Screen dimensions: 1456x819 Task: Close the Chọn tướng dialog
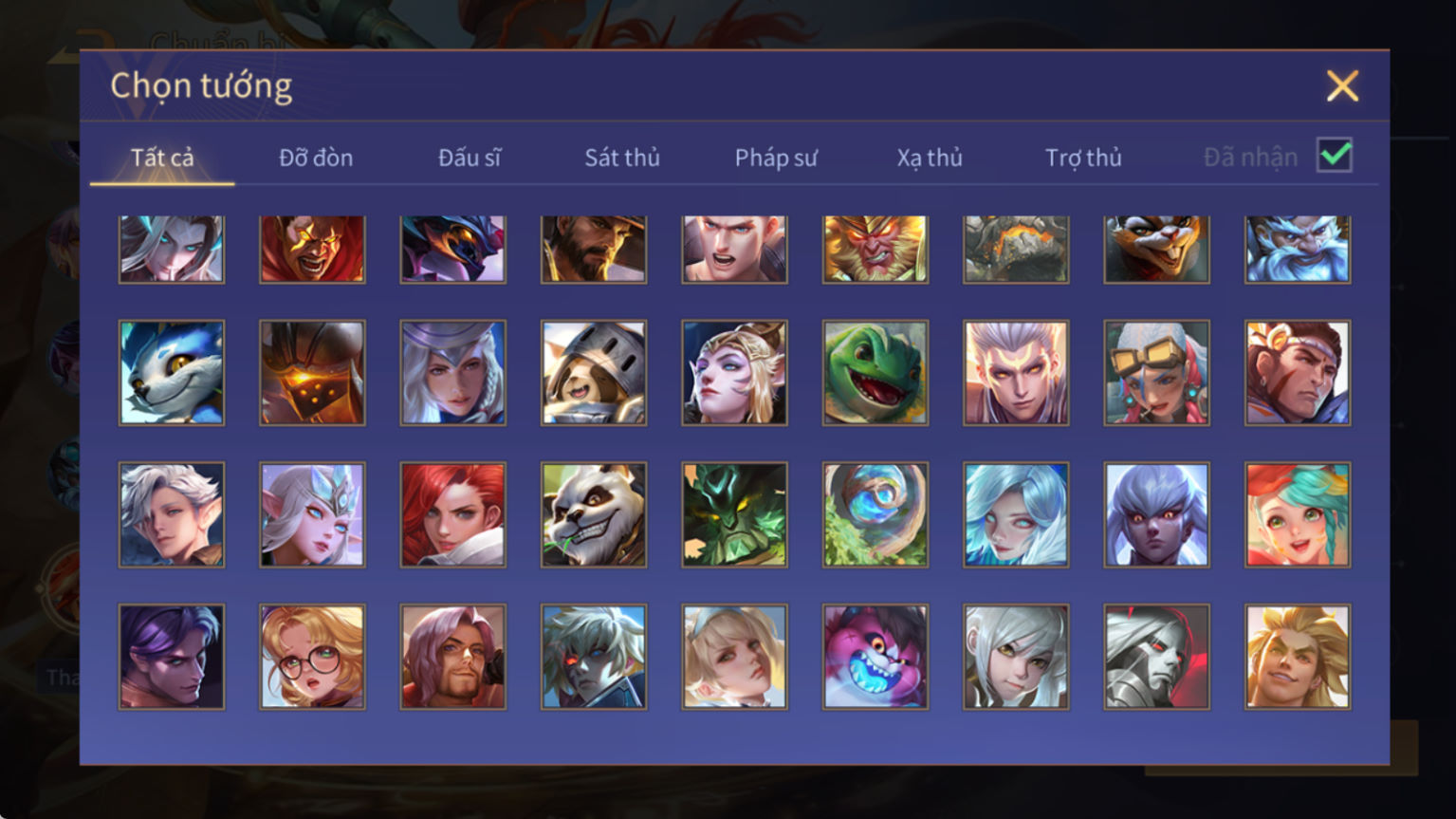tap(1342, 86)
